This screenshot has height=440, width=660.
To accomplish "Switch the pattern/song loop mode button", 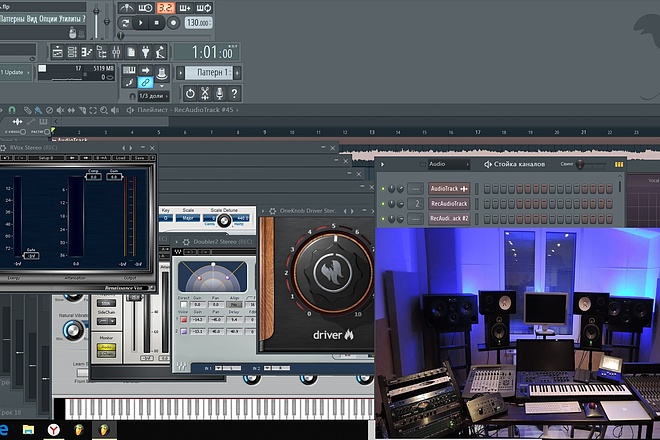I will [x=125, y=23].
